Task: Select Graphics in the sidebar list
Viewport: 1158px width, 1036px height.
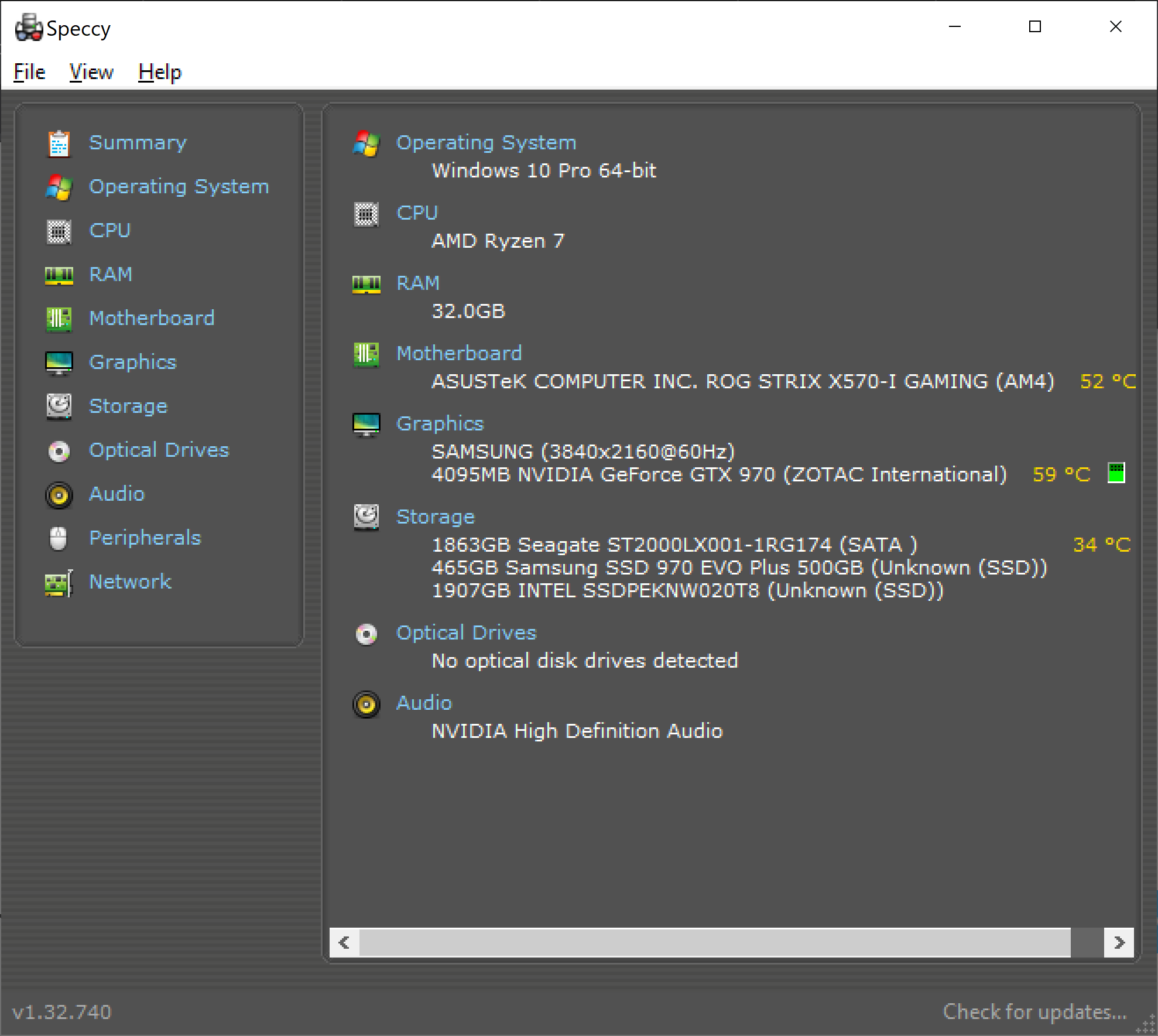Action: point(132,362)
